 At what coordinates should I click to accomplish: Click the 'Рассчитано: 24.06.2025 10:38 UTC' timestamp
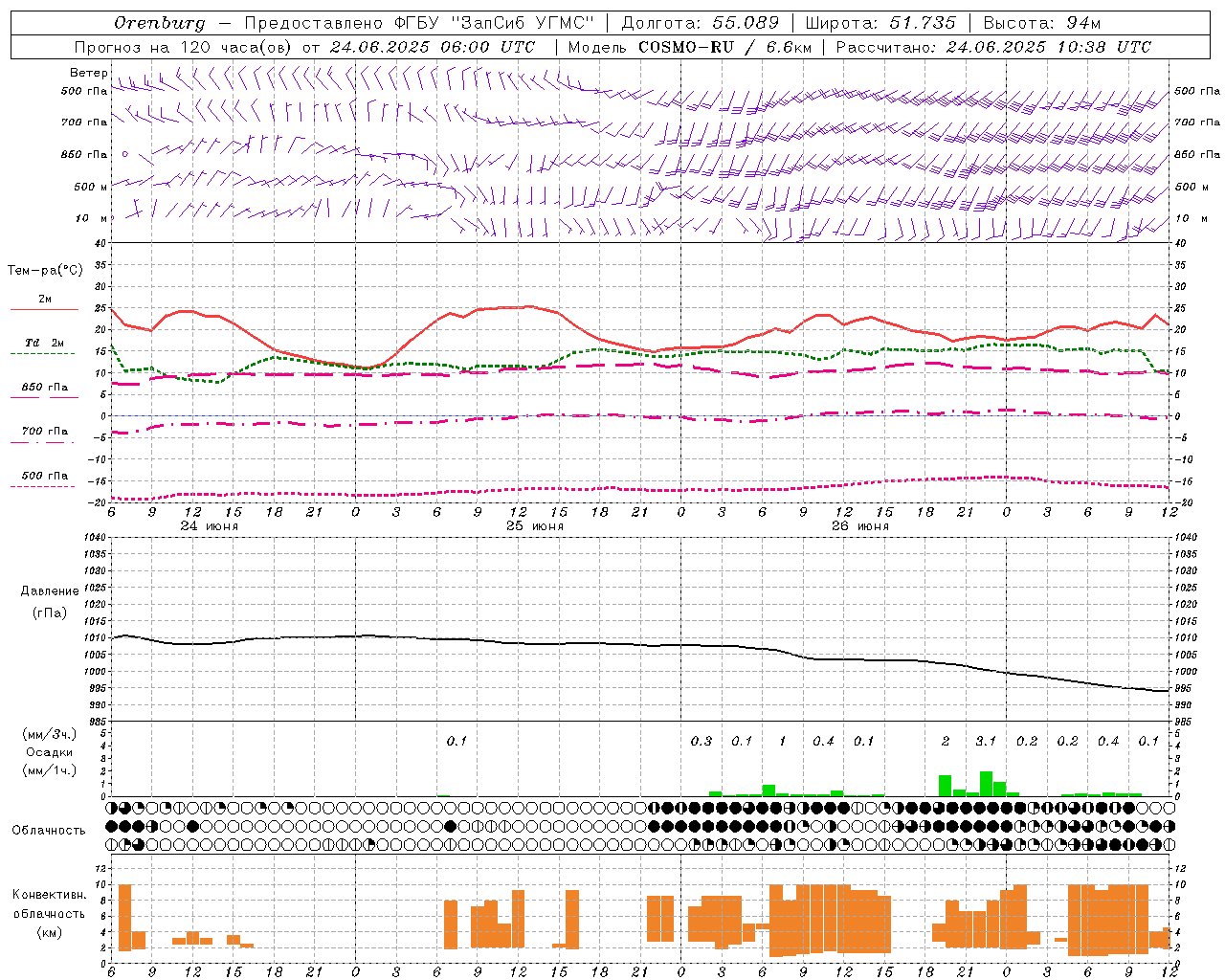click(x=993, y=47)
